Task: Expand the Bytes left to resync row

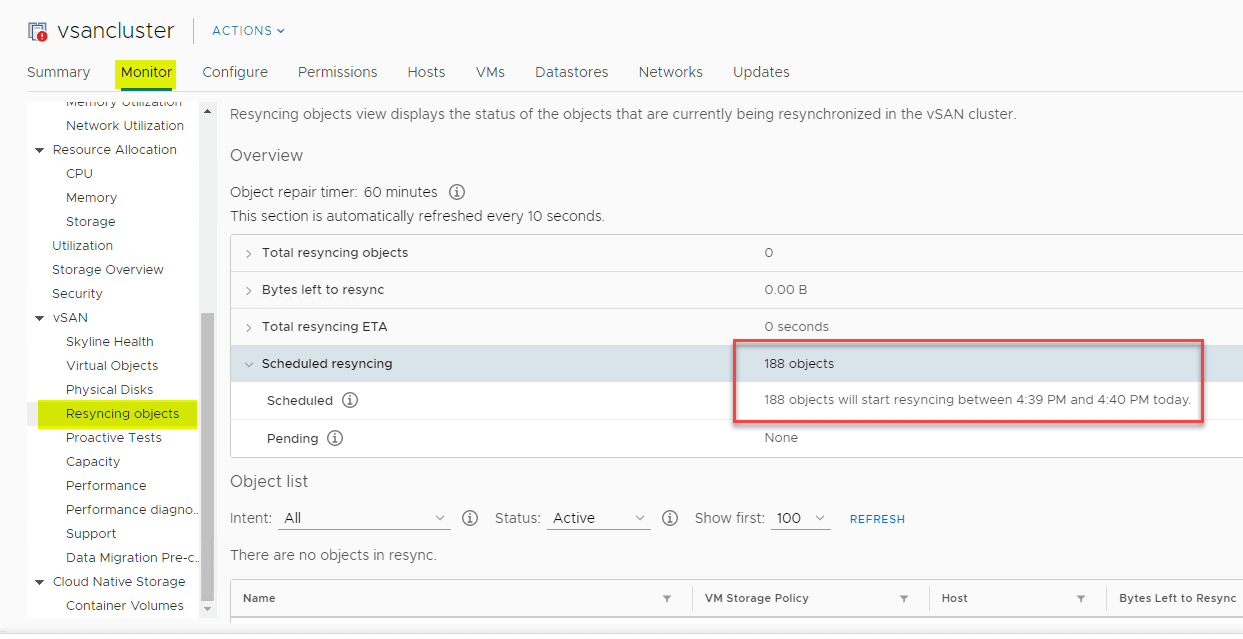Action: coord(249,290)
